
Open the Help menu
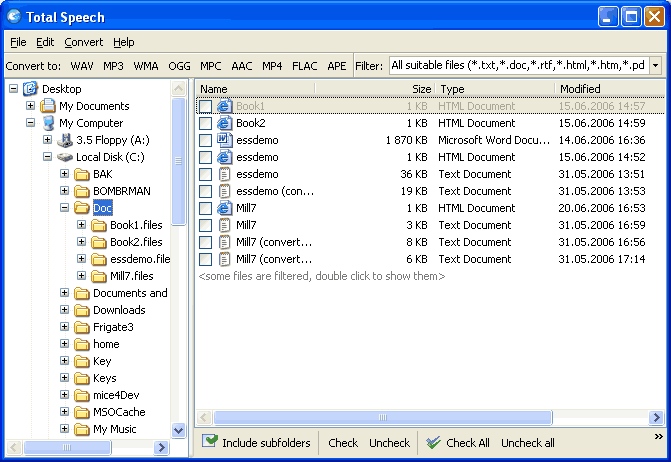[x=124, y=42]
